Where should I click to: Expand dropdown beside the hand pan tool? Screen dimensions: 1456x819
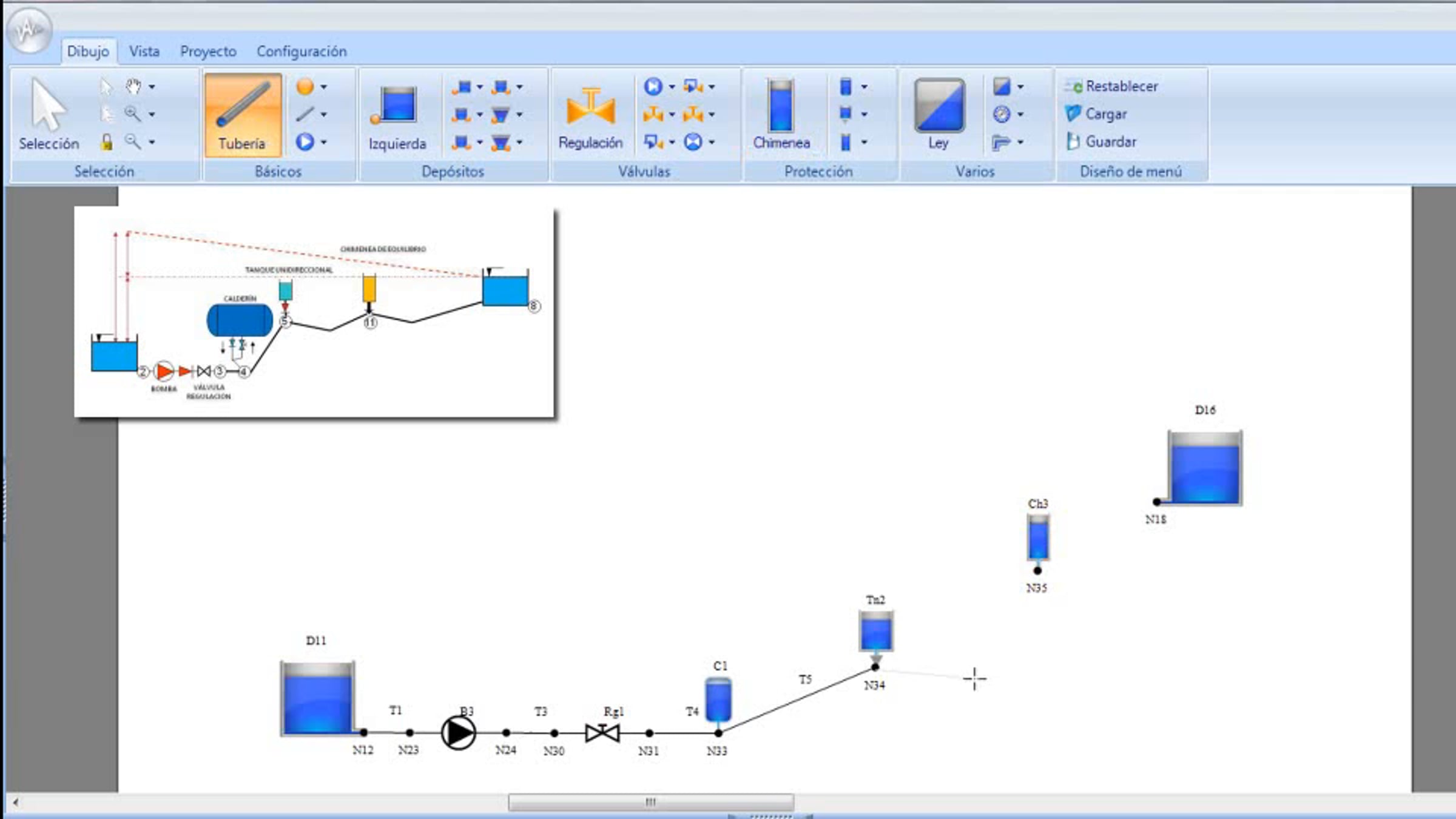(152, 87)
